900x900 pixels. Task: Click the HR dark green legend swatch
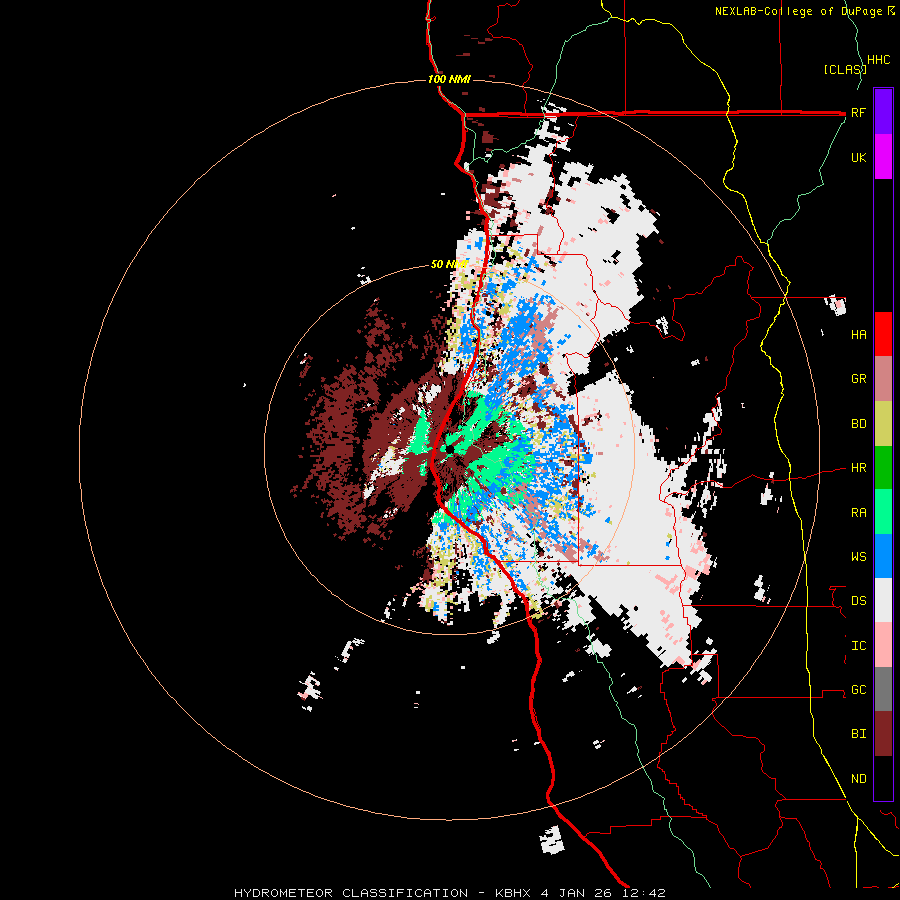[x=883, y=468]
